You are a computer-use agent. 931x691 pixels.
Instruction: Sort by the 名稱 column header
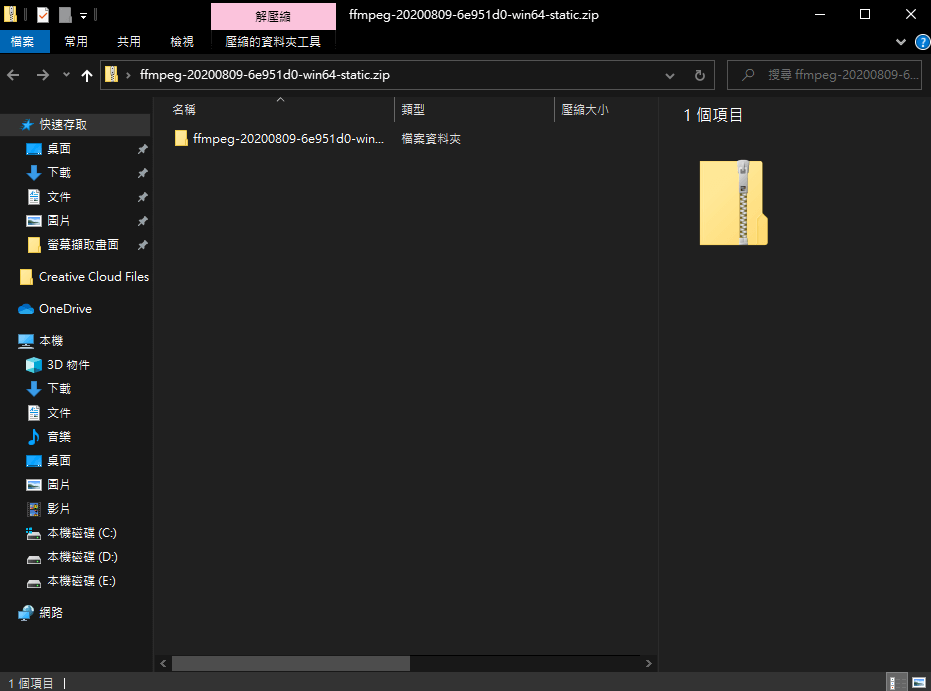click(x=184, y=109)
